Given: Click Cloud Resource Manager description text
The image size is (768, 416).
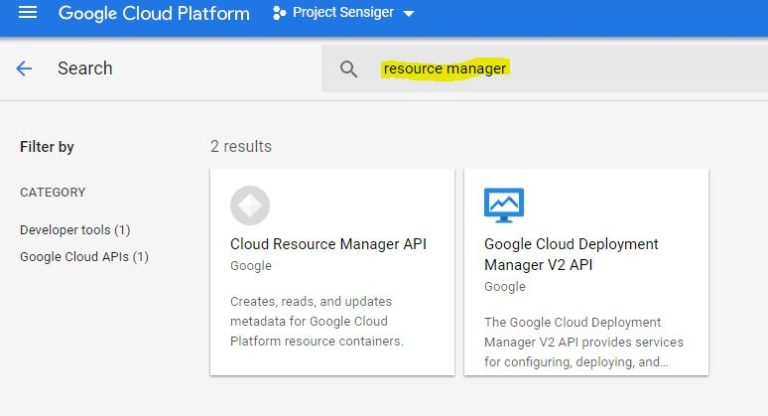Looking at the screenshot, I should point(317,321).
